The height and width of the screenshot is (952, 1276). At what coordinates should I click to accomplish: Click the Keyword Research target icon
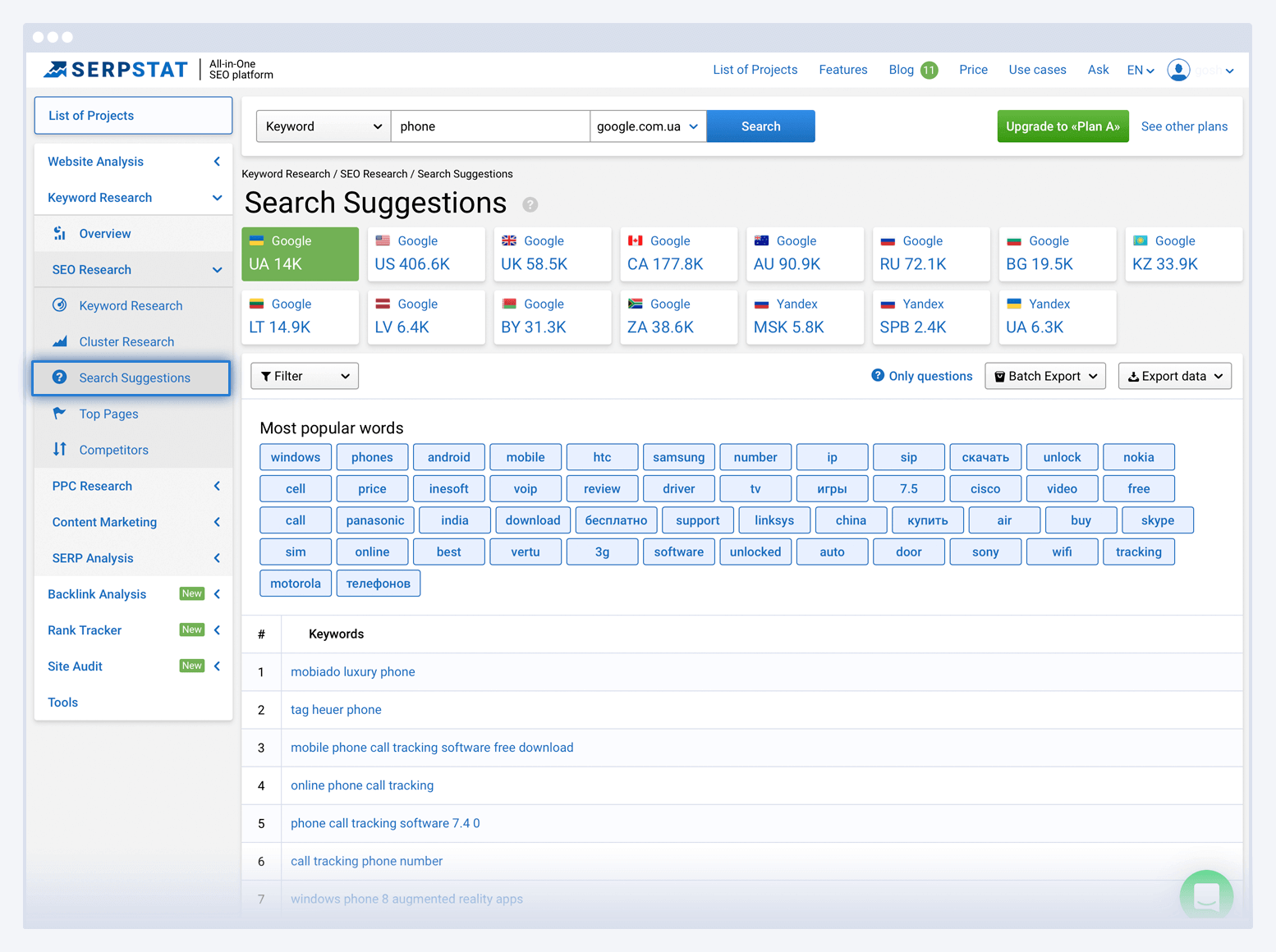tap(60, 305)
